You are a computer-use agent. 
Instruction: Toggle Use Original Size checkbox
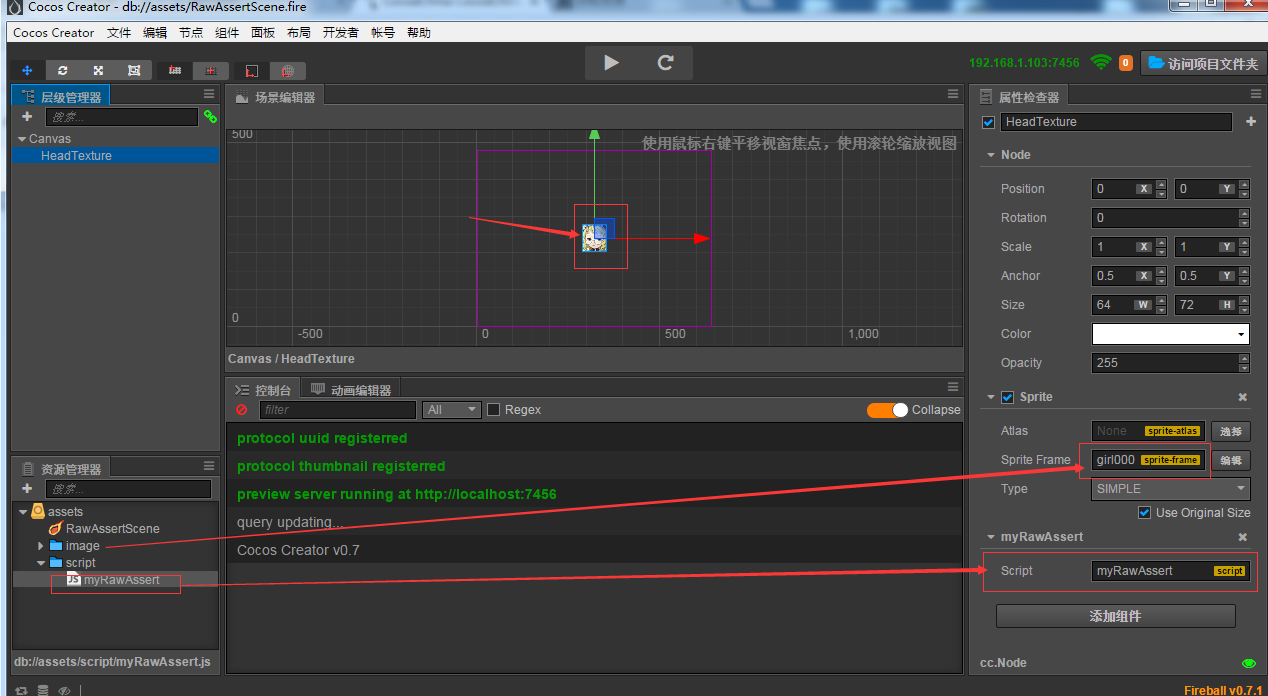pos(1144,513)
